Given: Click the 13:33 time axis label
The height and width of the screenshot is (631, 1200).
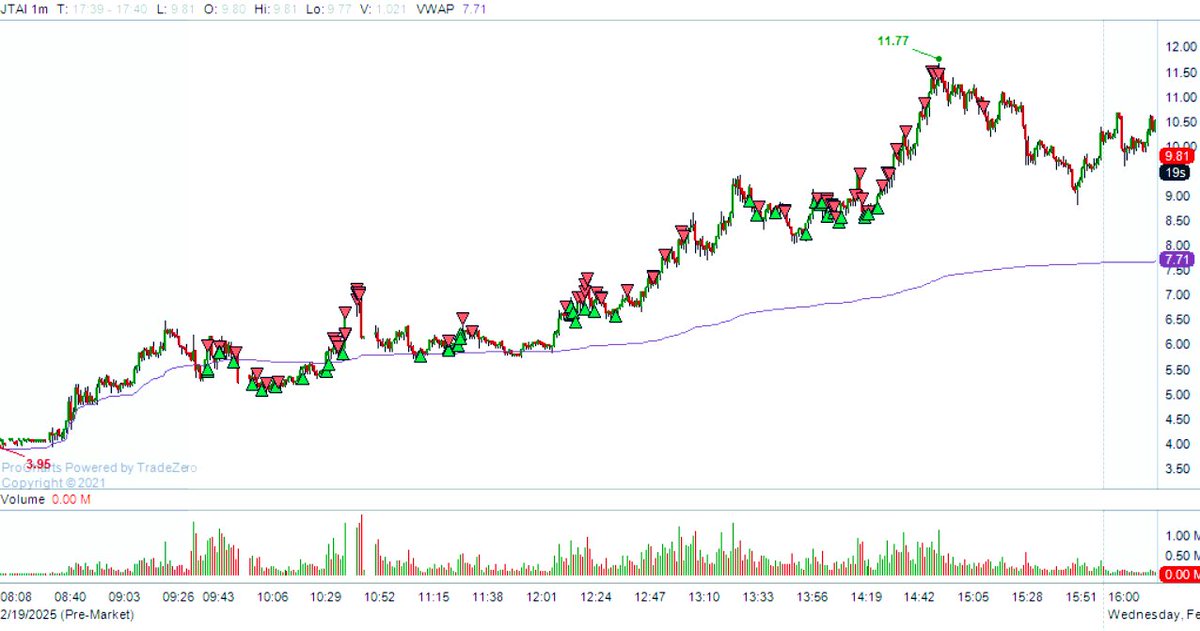Looking at the screenshot, I should [x=758, y=597].
